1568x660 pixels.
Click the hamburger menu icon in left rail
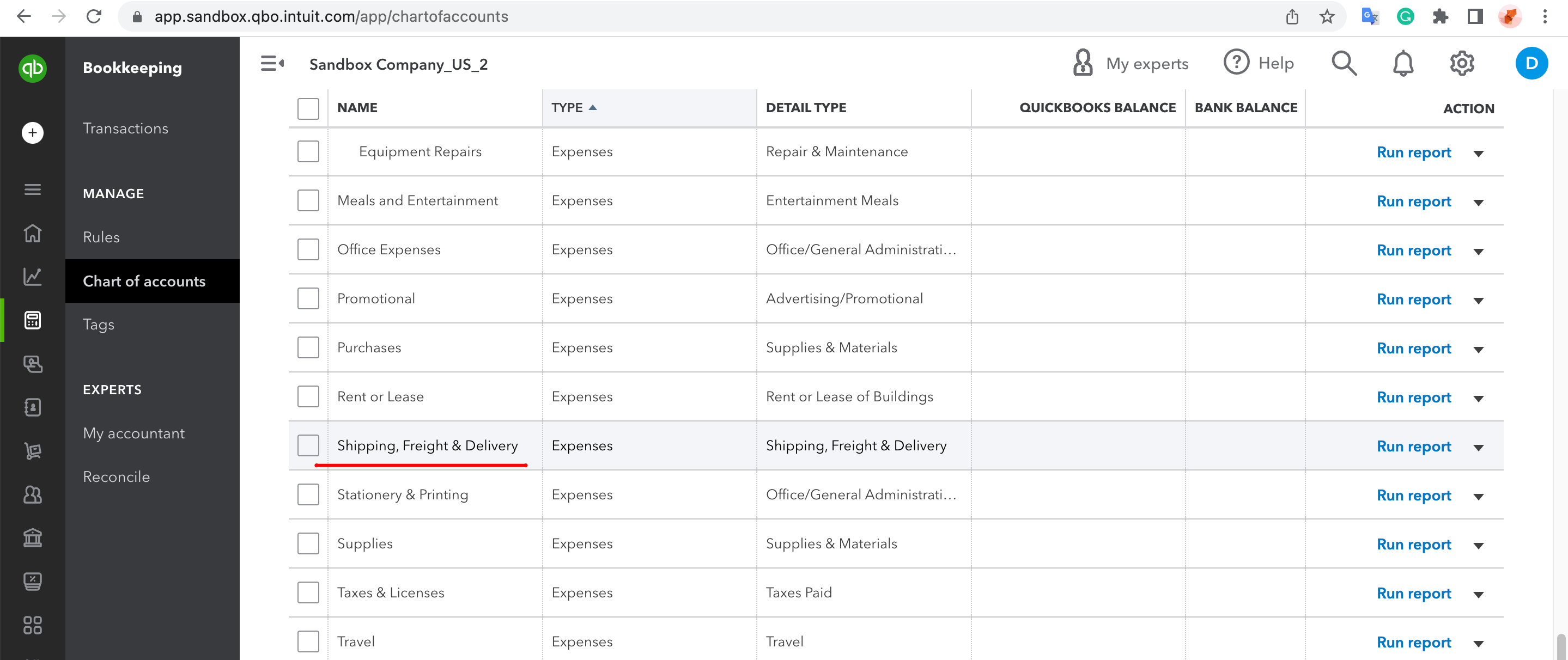[32, 190]
